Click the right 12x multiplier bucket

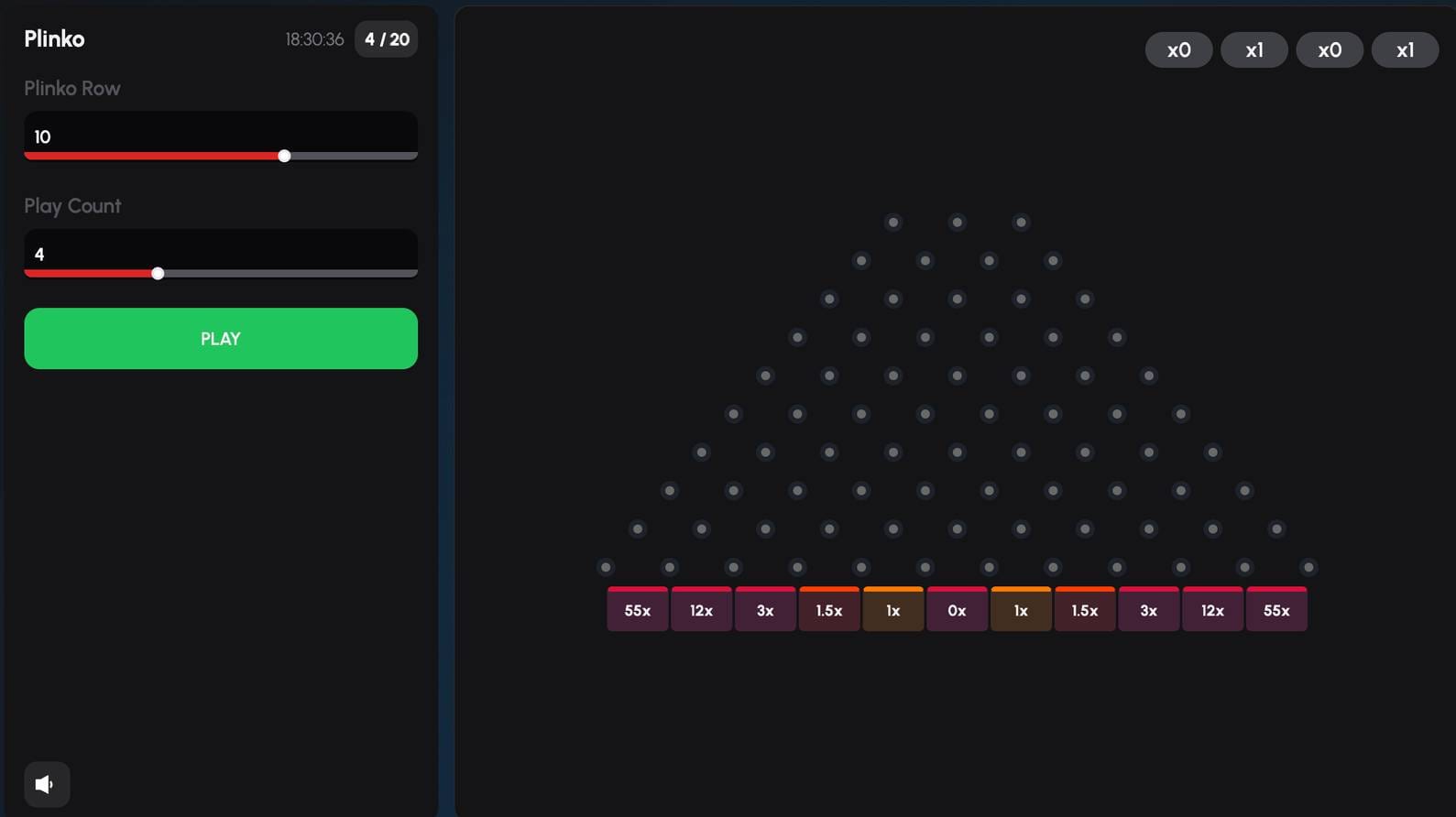pyautogui.click(x=1211, y=610)
